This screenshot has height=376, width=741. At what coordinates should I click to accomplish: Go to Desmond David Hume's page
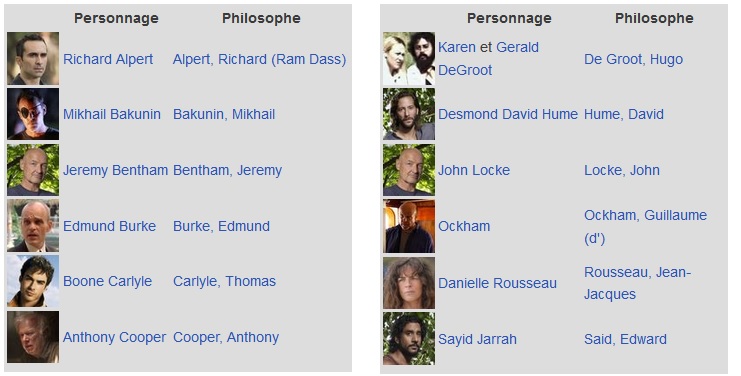tap(508, 114)
